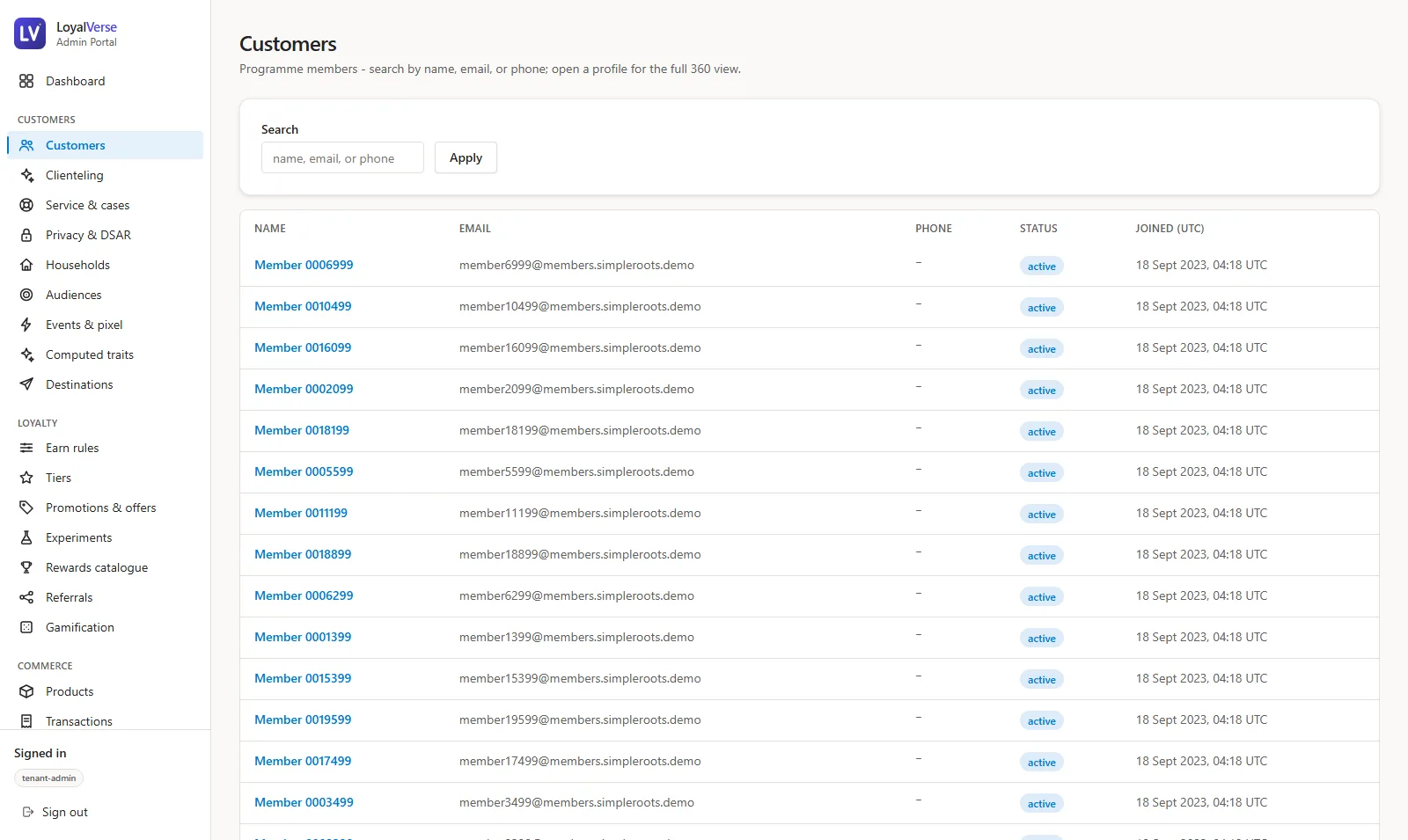Open Member 0003499 profile
Viewport: 1408px width, 840px height.
coord(304,802)
